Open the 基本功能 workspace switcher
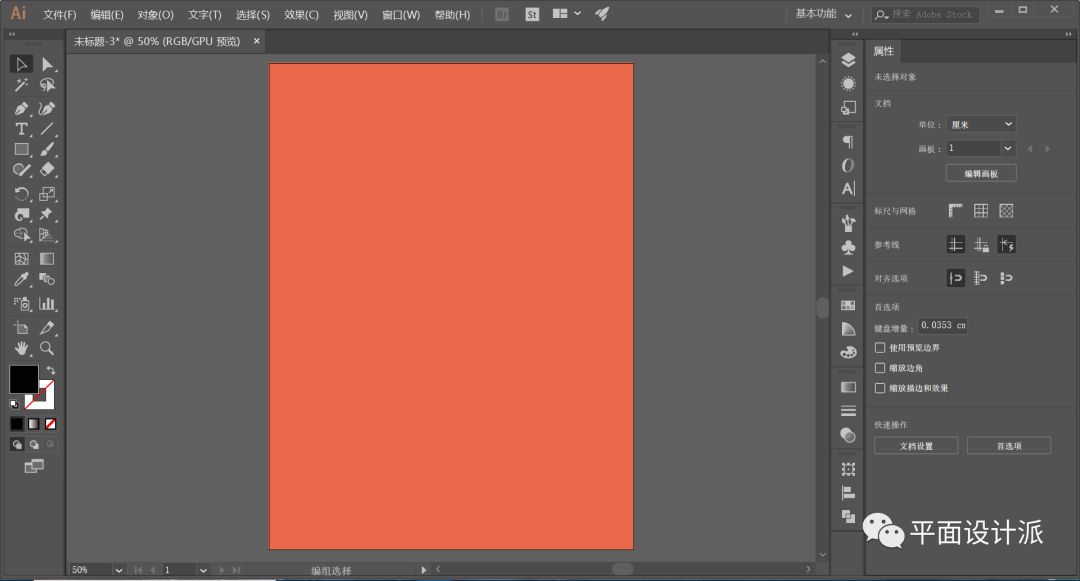 point(824,14)
